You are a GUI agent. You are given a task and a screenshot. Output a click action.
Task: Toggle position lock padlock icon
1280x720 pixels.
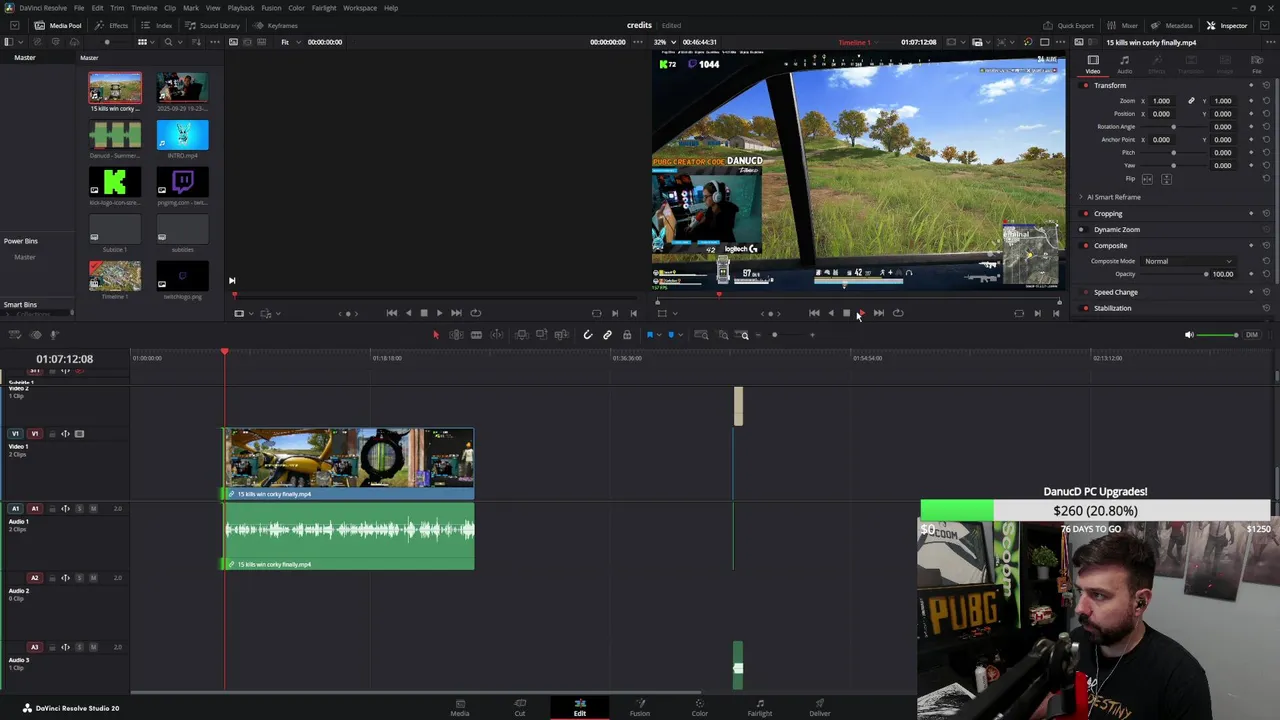pos(627,335)
